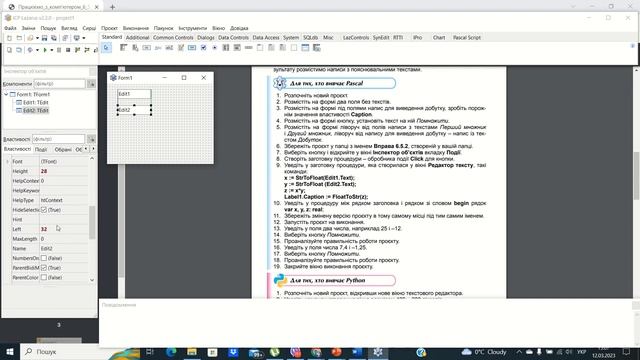Select Edit1: TEdit in component tree
The height and width of the screenshot is (360, 640).
point(36,102)
